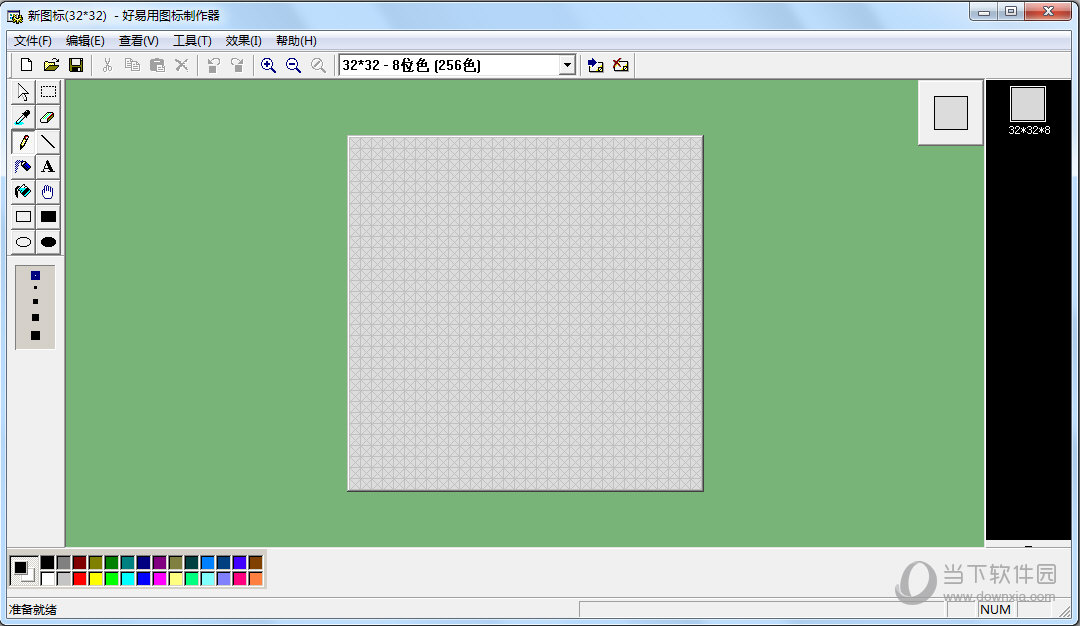Open the 文件(F) menu
The image size is (1080, 626).
coord(32,41)
